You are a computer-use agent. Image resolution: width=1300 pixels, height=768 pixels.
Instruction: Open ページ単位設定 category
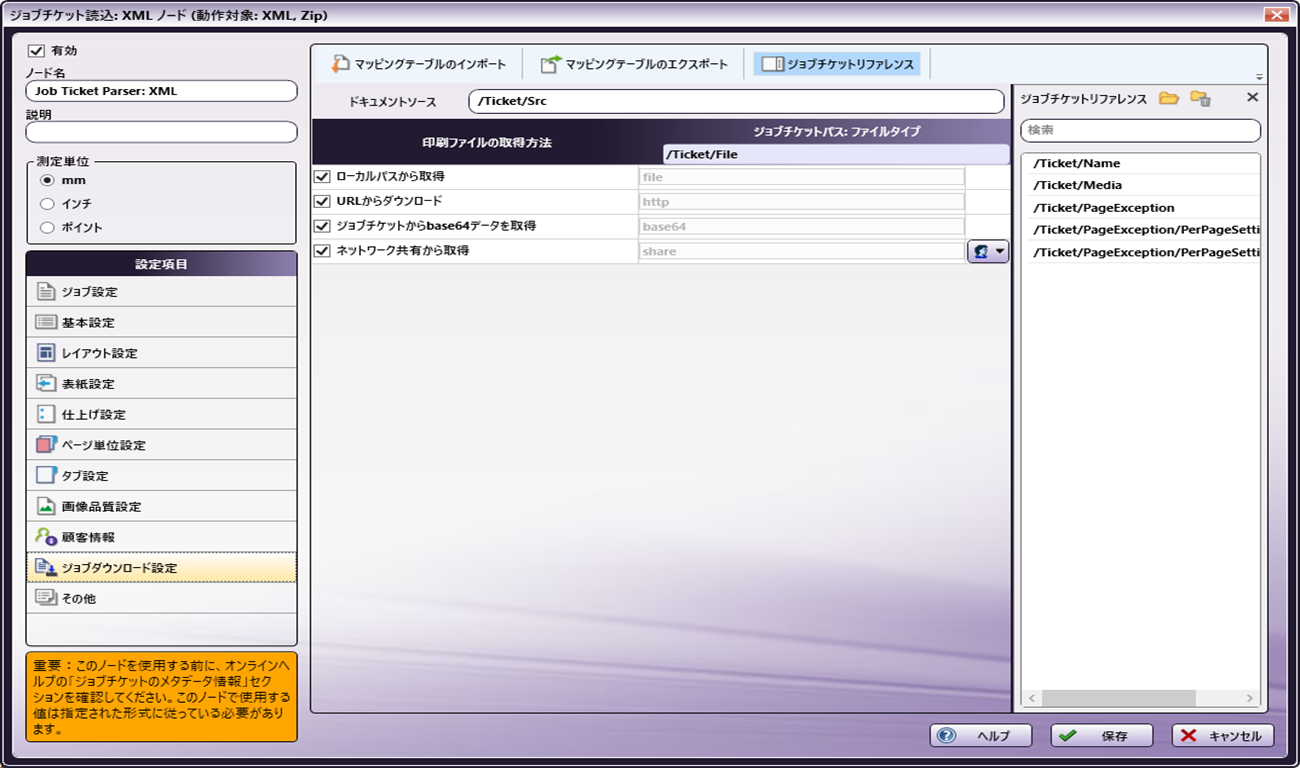pyautogui.click(x=162, y=445)
